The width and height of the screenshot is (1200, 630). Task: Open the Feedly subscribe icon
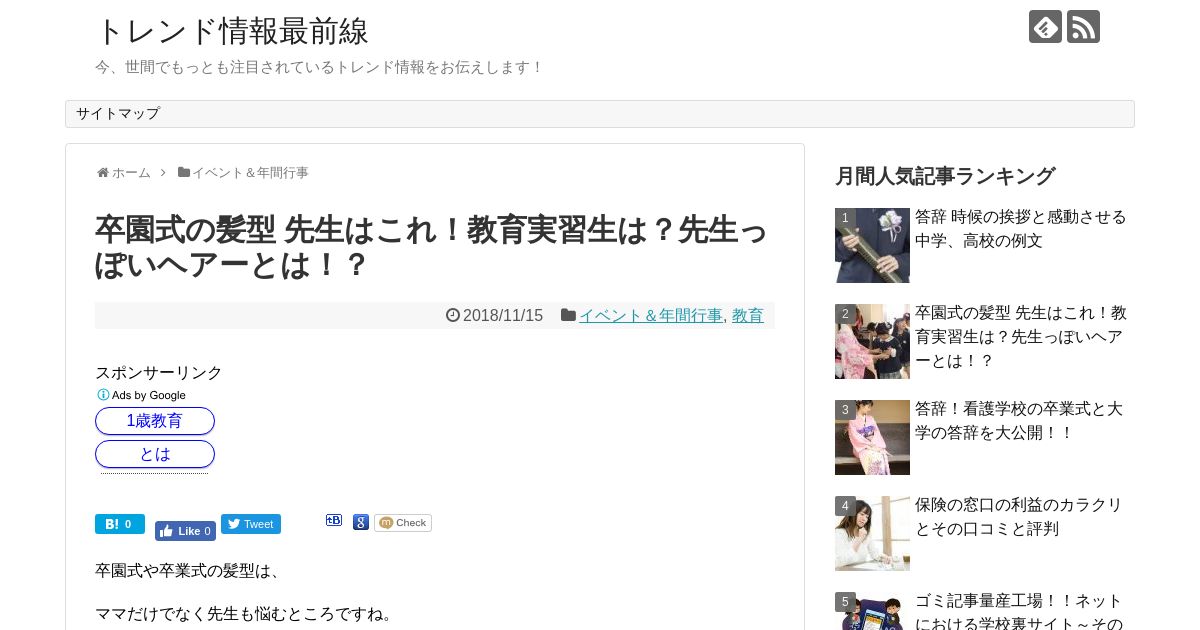[x=1045, y=27]
